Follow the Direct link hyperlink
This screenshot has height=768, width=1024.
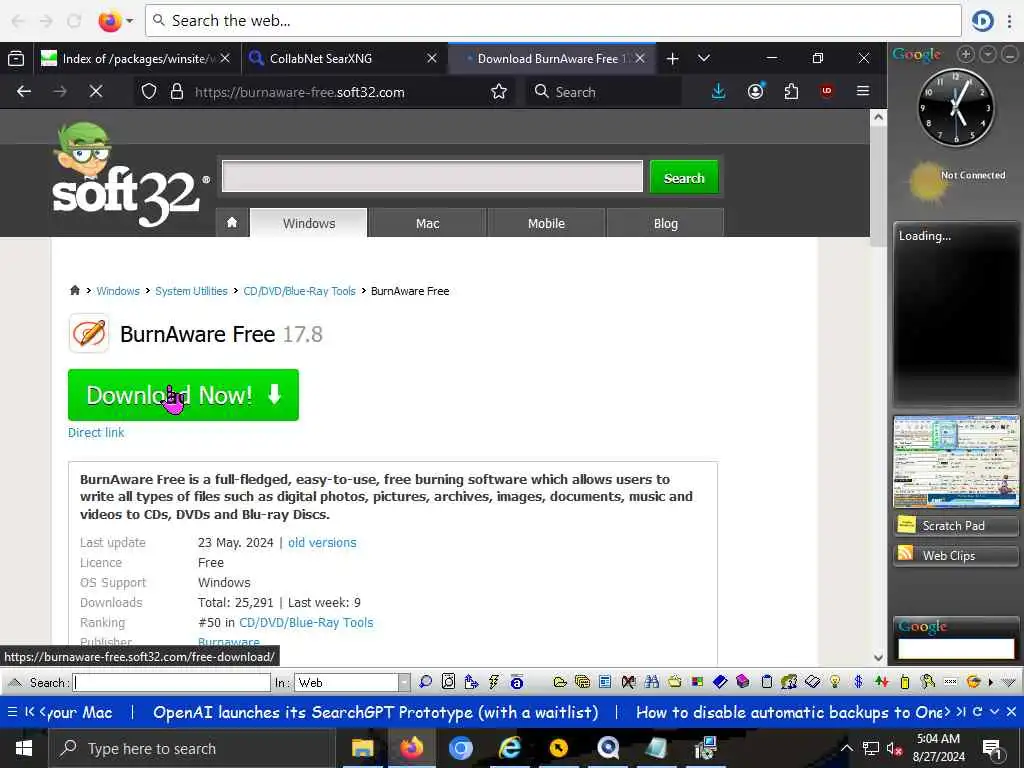[x=96, y=432]
